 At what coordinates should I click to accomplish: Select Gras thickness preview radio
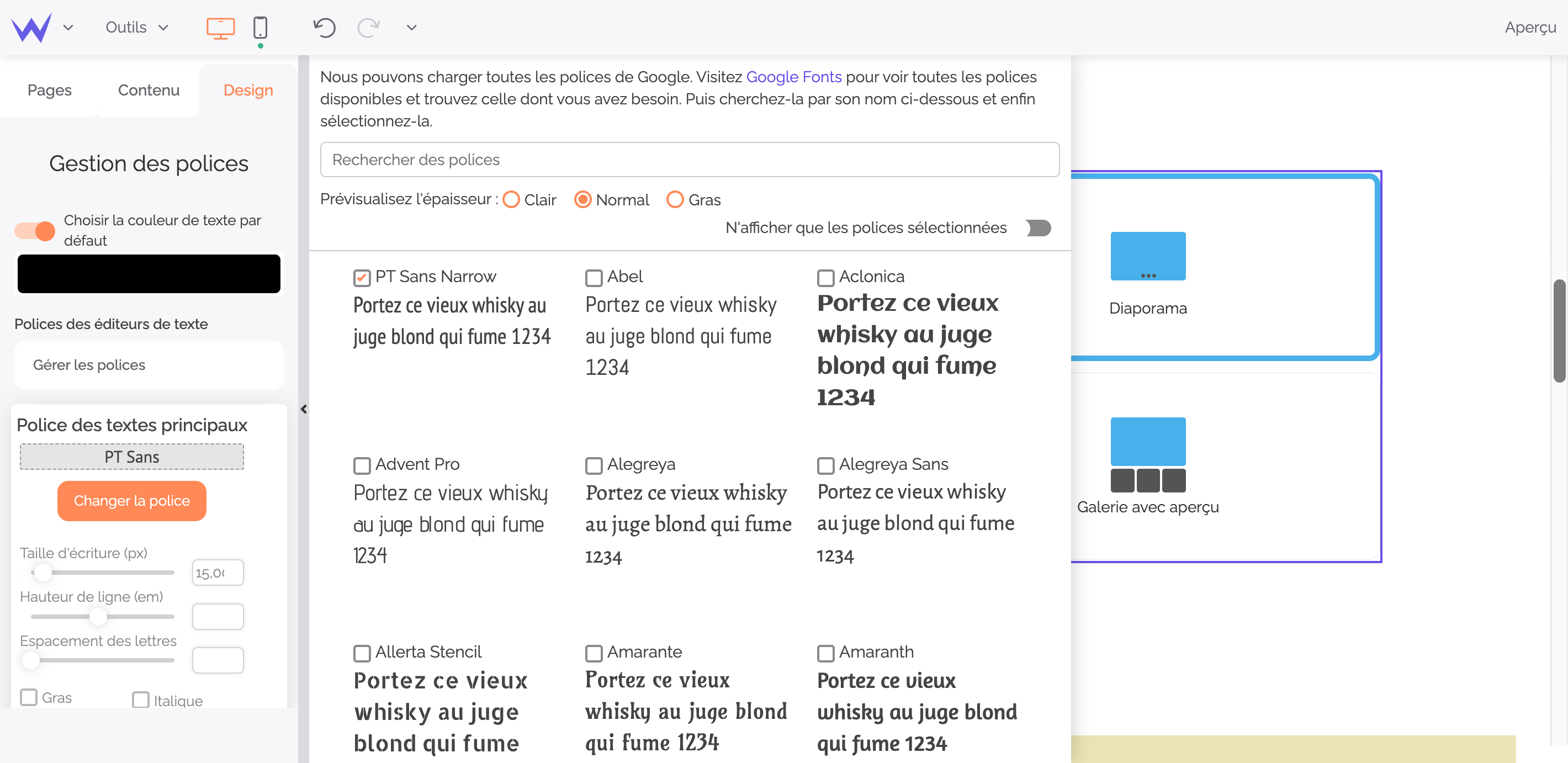coord(675,199)
